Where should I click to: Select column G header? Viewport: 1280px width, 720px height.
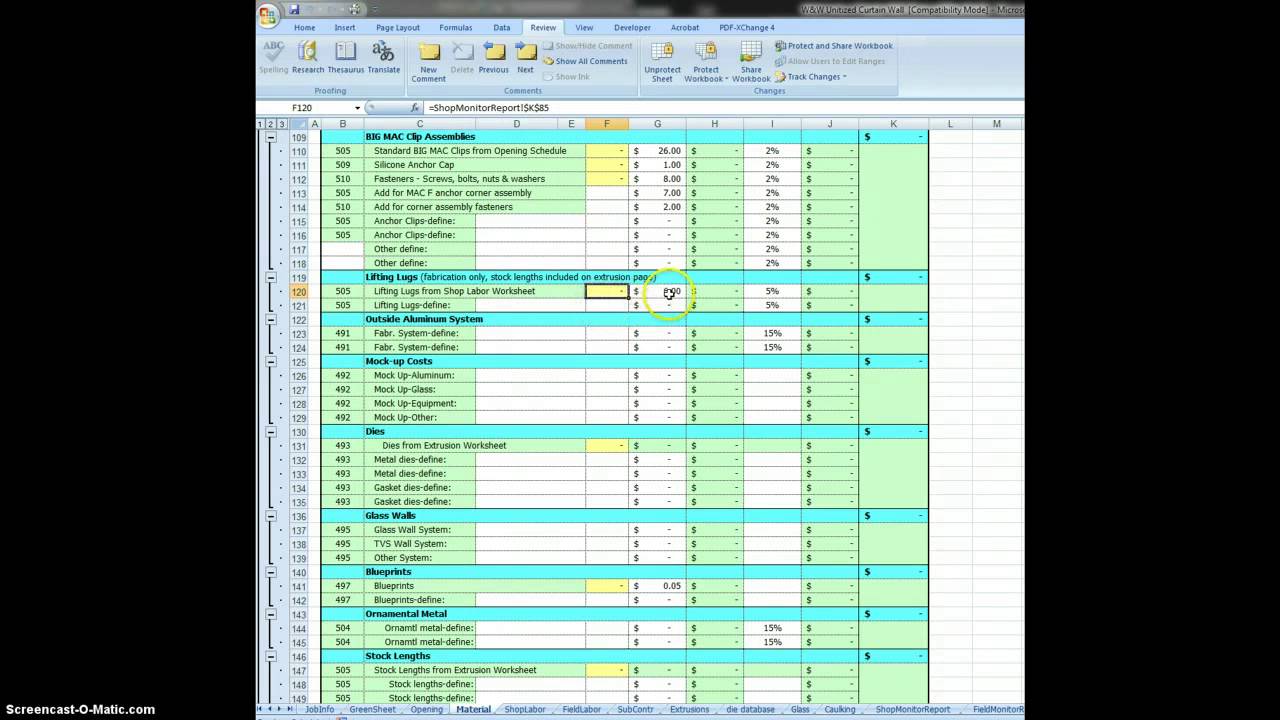(x=657, y=124)
